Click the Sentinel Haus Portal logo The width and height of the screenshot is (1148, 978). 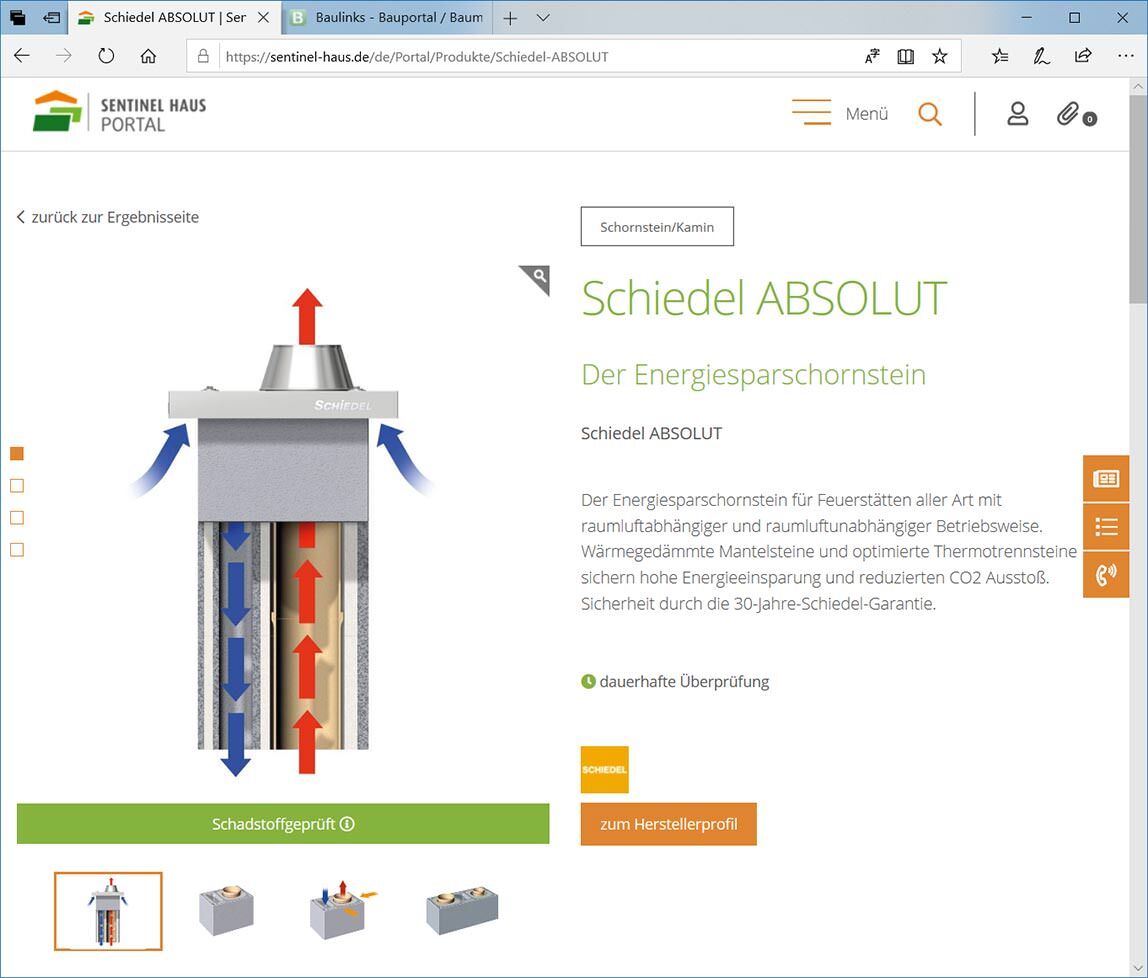click(x=120, y=112)
